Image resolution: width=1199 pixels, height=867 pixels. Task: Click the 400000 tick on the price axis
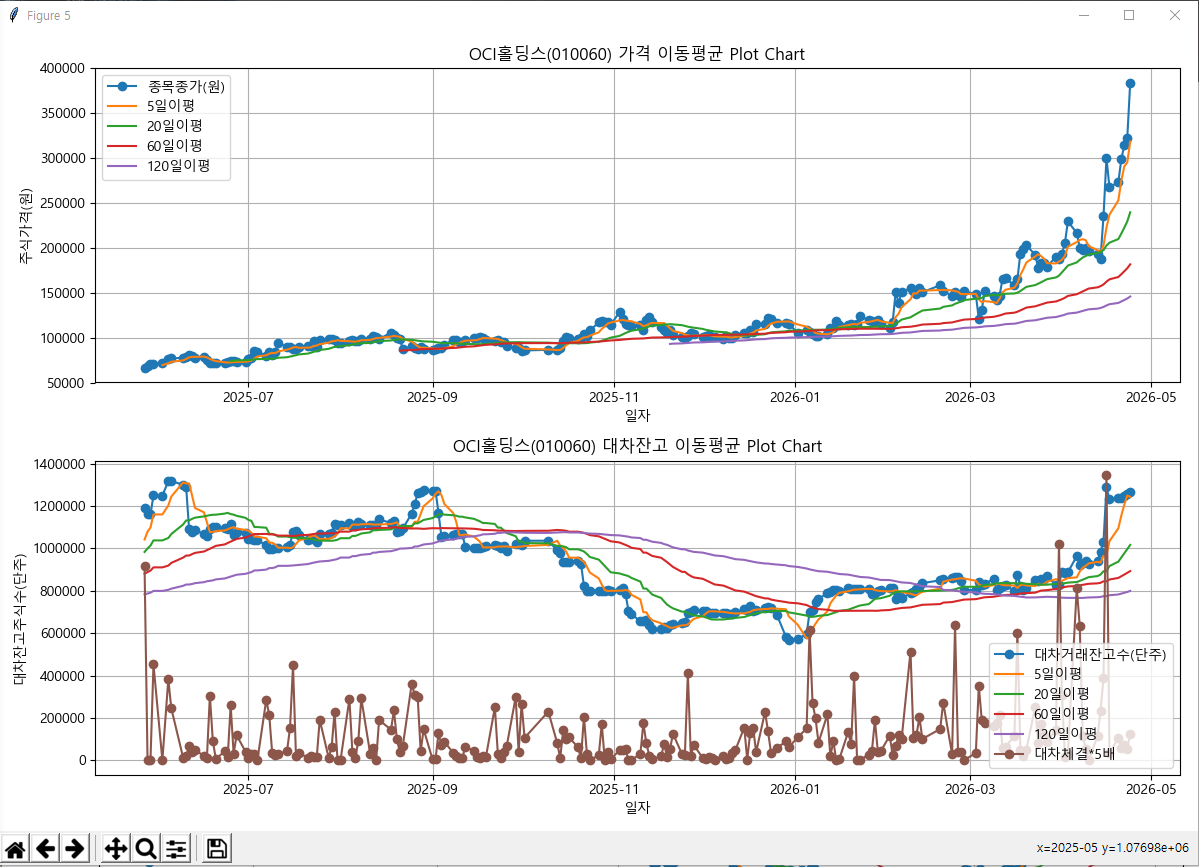pyautogui.click(x=62, y=69)
